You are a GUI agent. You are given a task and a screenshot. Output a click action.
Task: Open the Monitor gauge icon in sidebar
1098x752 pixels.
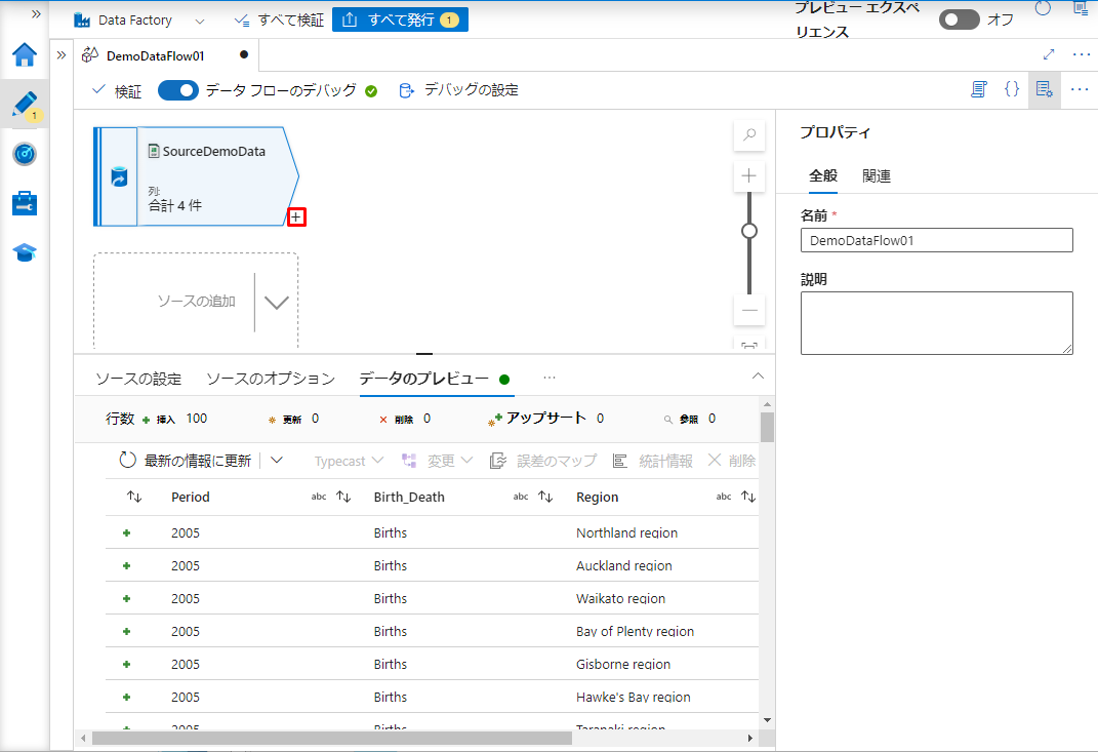(24, 153)
